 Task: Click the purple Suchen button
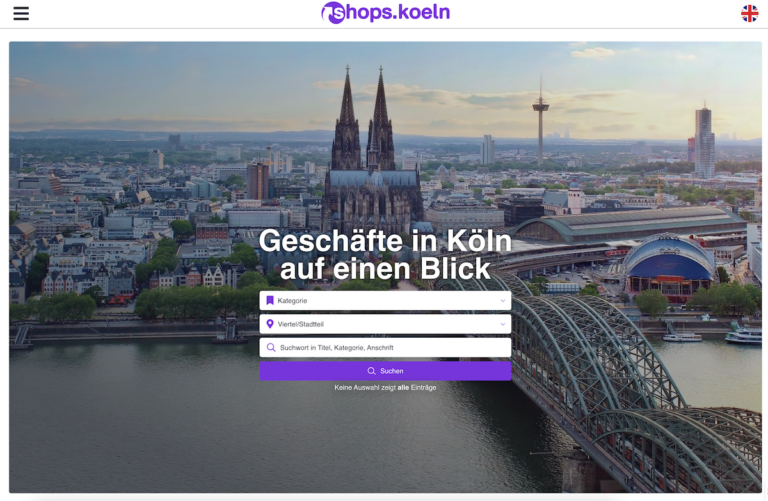(385, 371)
